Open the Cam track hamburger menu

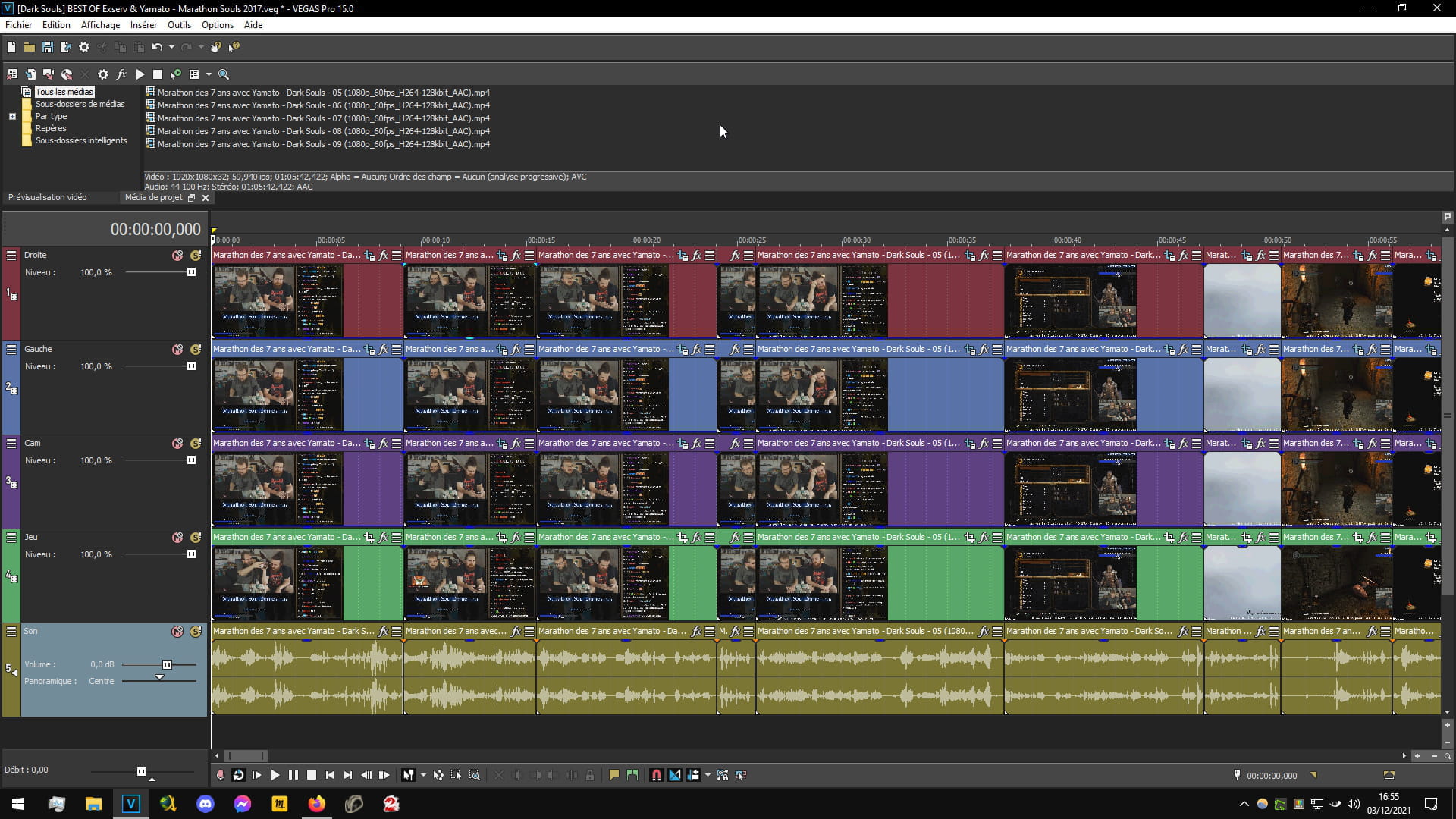pyautogui.click(x=11, y=444)
